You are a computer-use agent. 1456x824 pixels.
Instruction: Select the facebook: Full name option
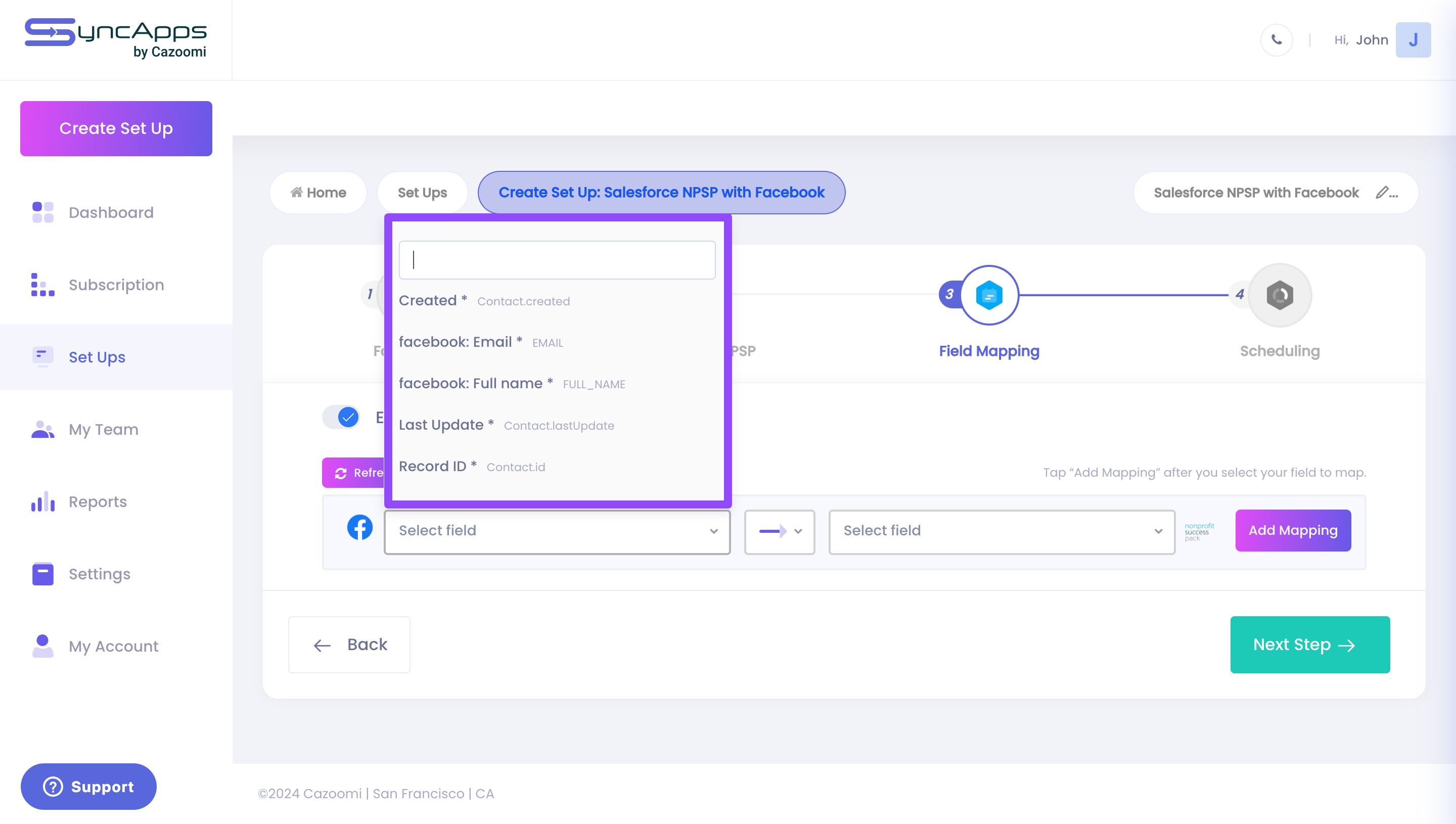[x=558, y=384]
